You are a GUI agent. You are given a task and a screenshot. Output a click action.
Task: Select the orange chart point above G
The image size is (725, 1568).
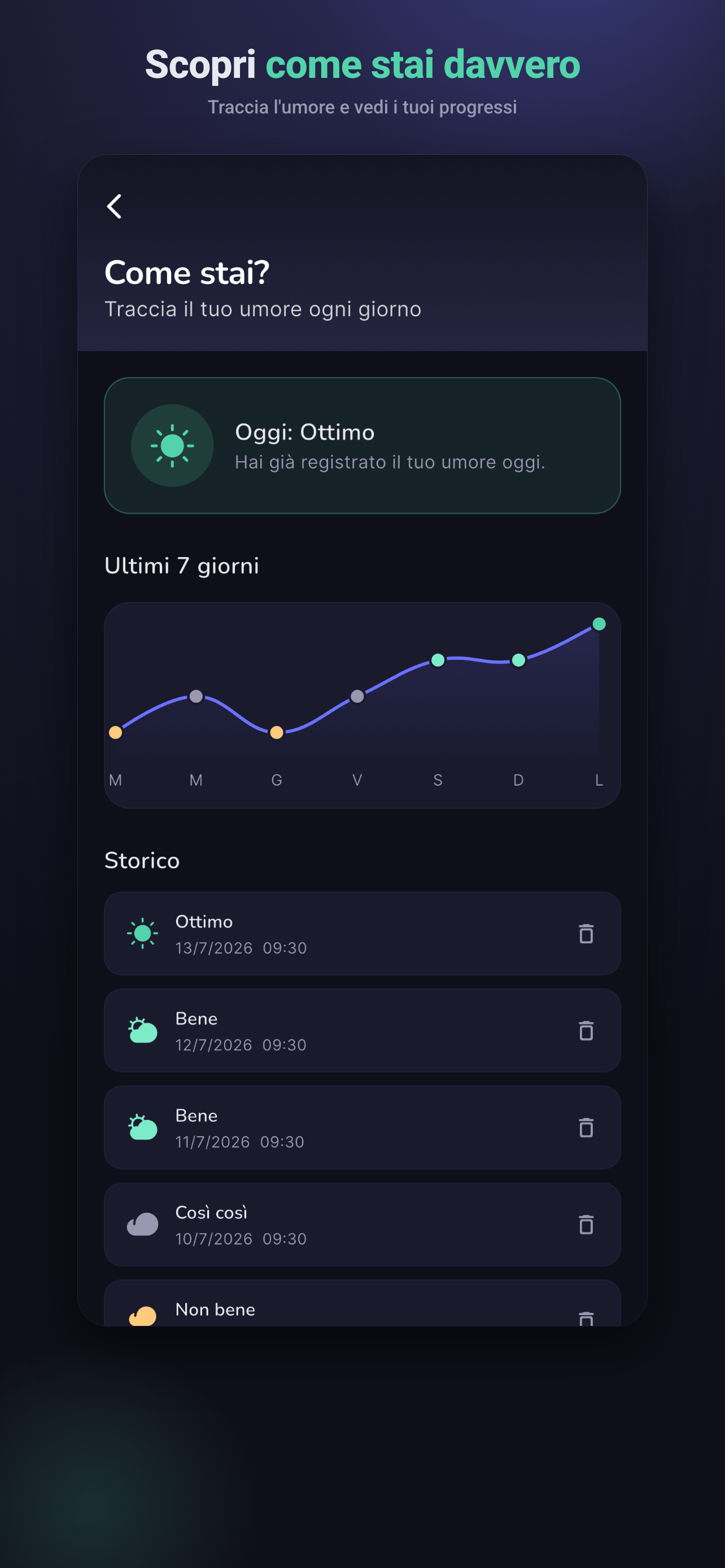click(x=276, y=732)
